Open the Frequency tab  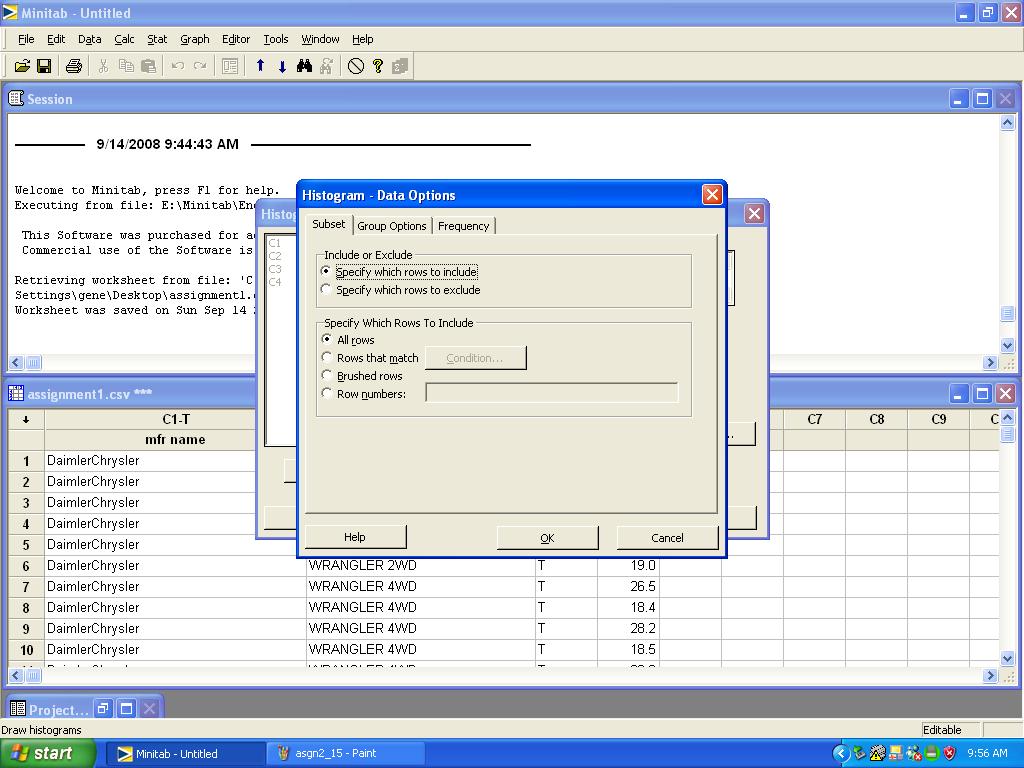click(463, 226)
